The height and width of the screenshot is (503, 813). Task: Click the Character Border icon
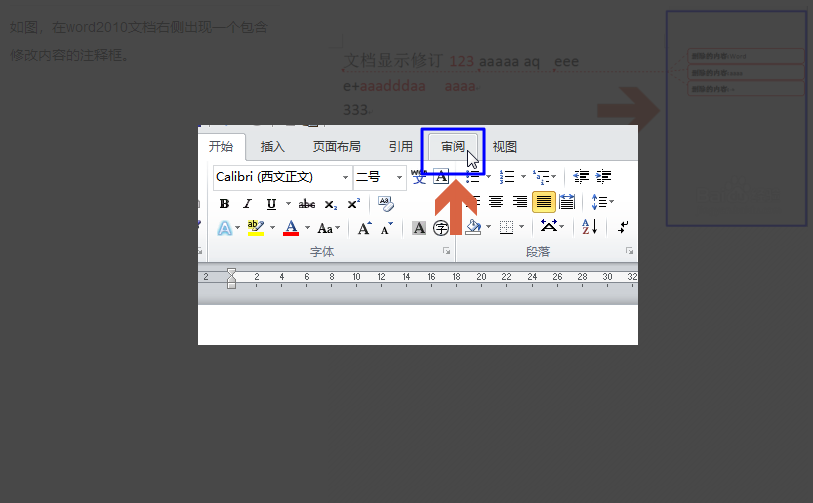pos(441,176)
